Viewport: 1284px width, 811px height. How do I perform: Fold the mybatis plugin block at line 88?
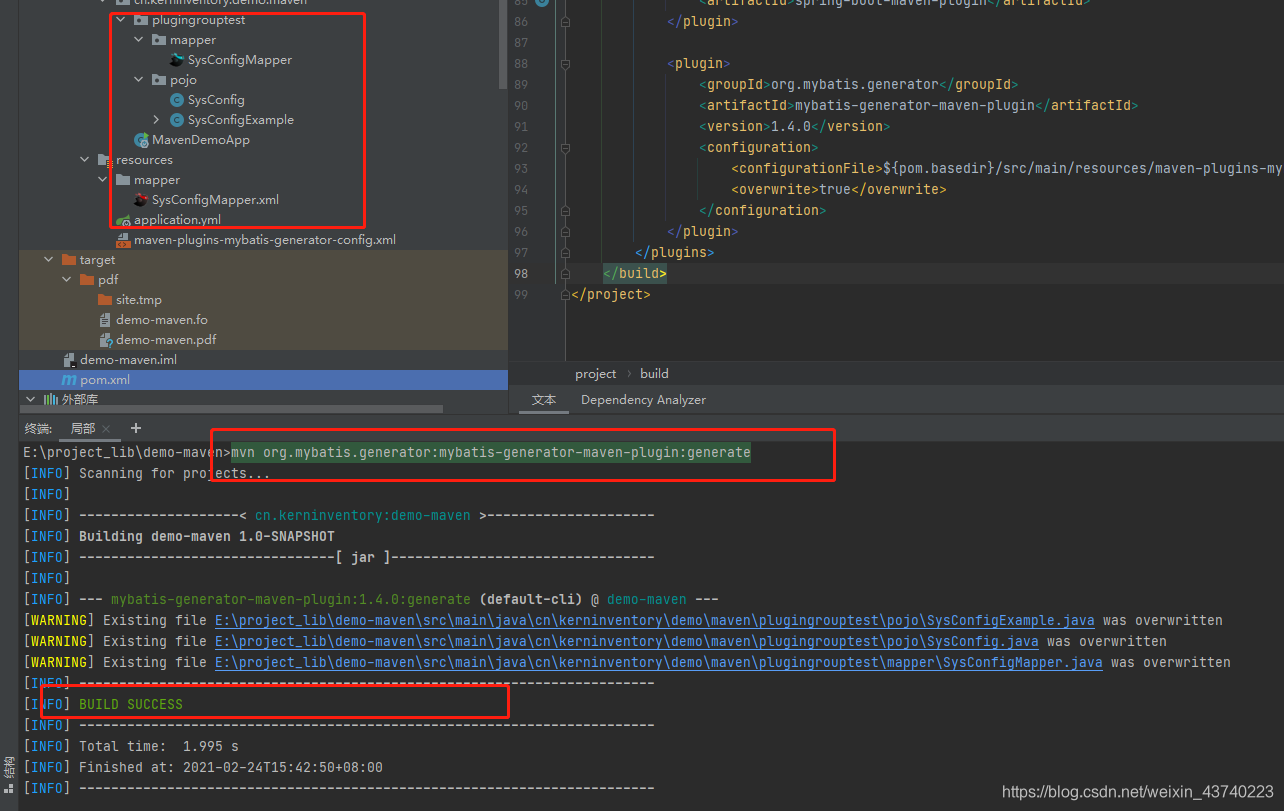tap(565, 64)
